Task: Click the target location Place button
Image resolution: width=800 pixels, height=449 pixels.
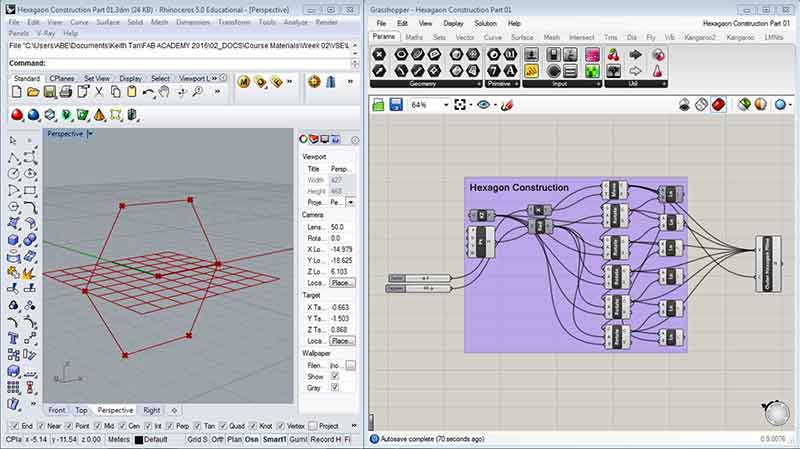Action: click(342, 341)
